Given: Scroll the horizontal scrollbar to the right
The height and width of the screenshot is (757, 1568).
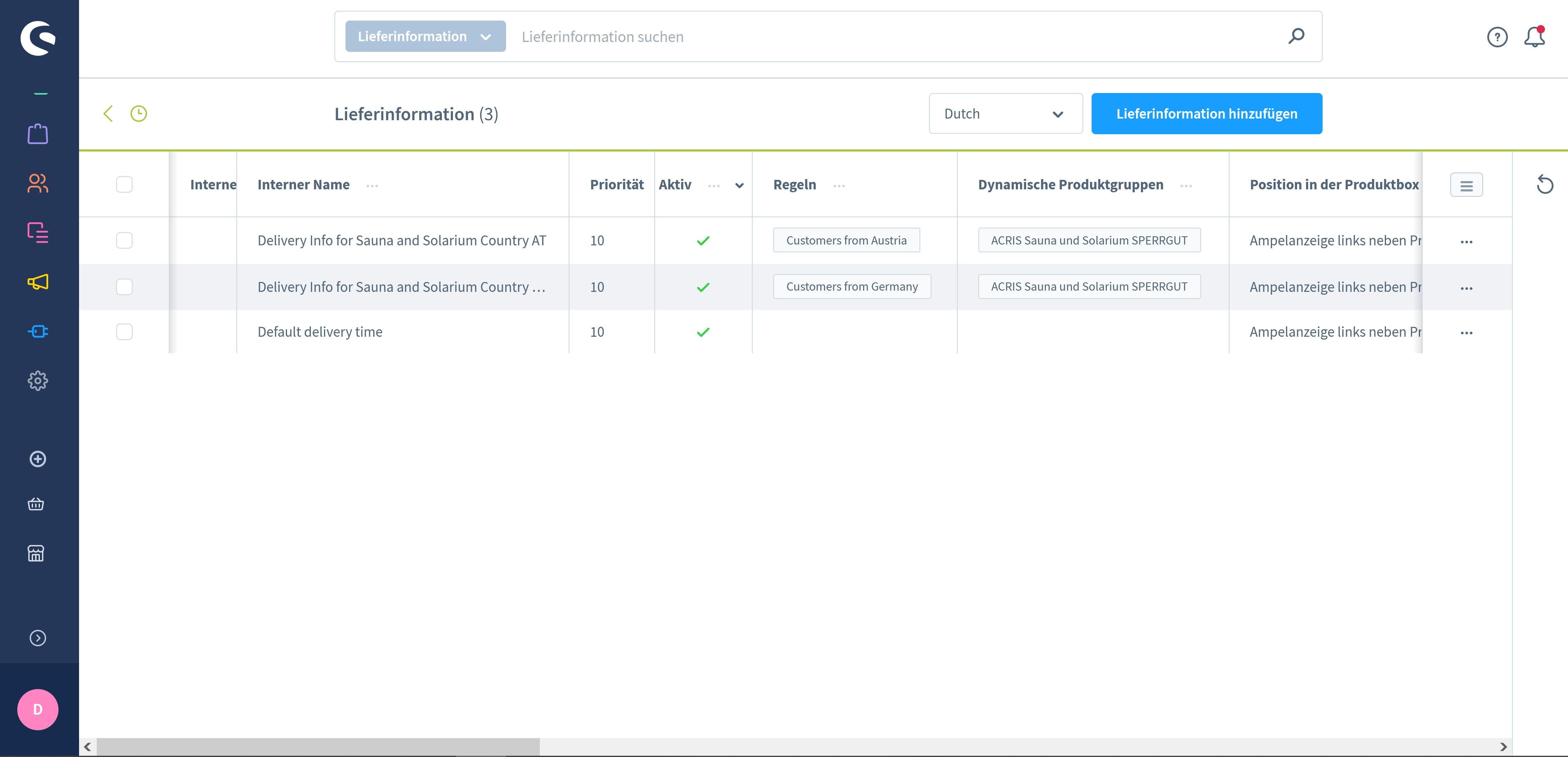Looking at the screenshot, I should (x=1504, y=746).
